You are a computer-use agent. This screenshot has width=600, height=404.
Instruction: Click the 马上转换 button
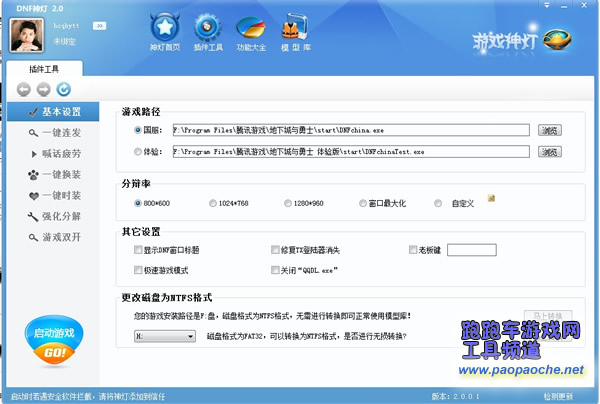tap(548, 316)
